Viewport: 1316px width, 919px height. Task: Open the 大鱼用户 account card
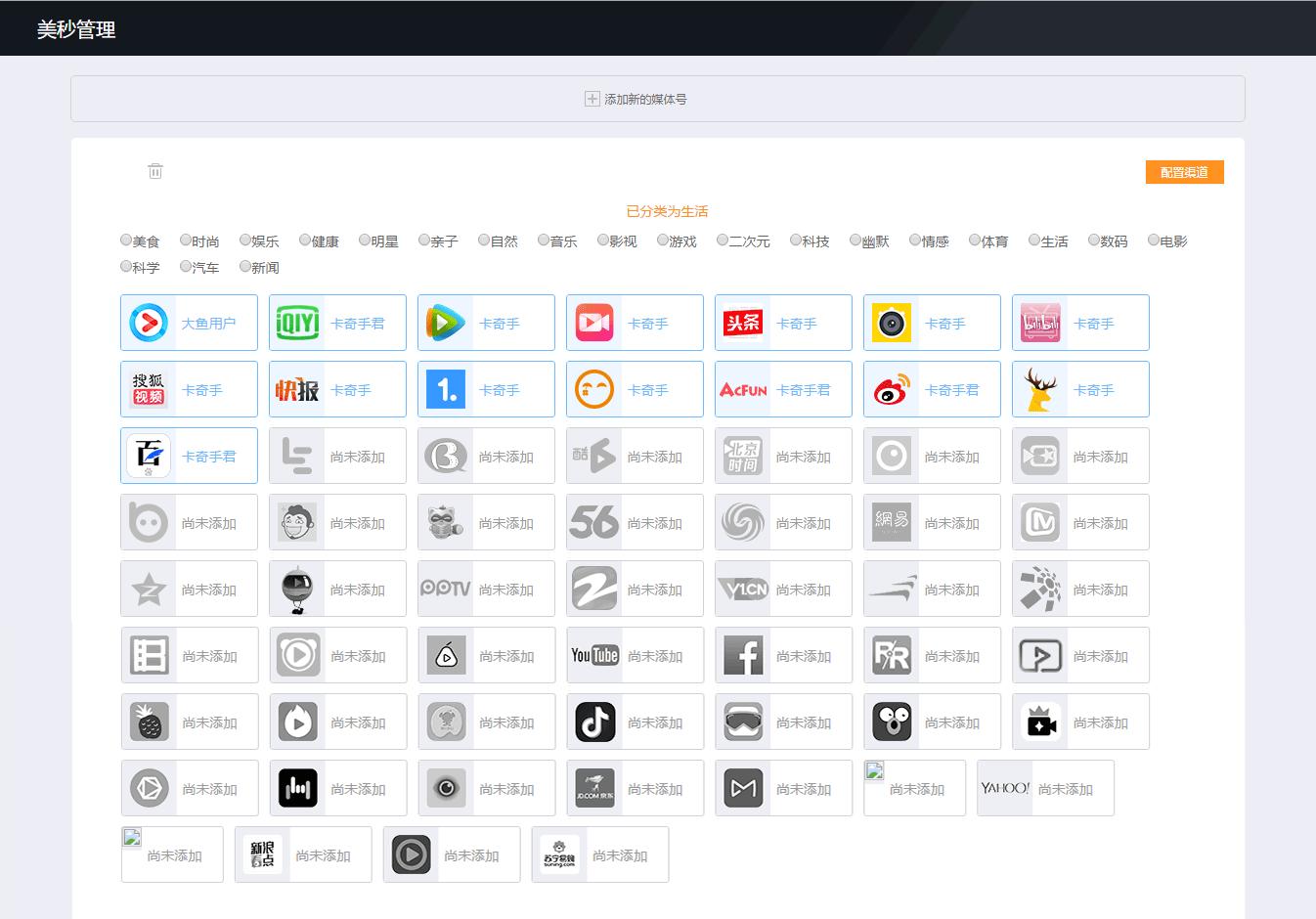(x=189, y=323)
